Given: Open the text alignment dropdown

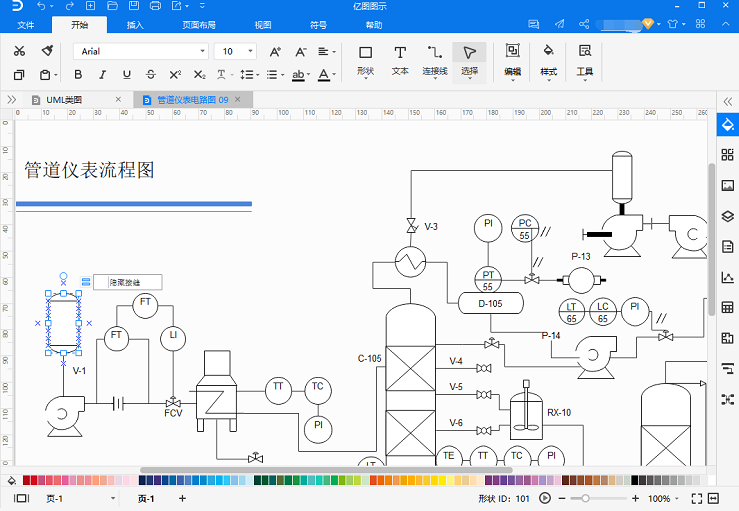Looking at the screenshot, I should tap(327, 51).
